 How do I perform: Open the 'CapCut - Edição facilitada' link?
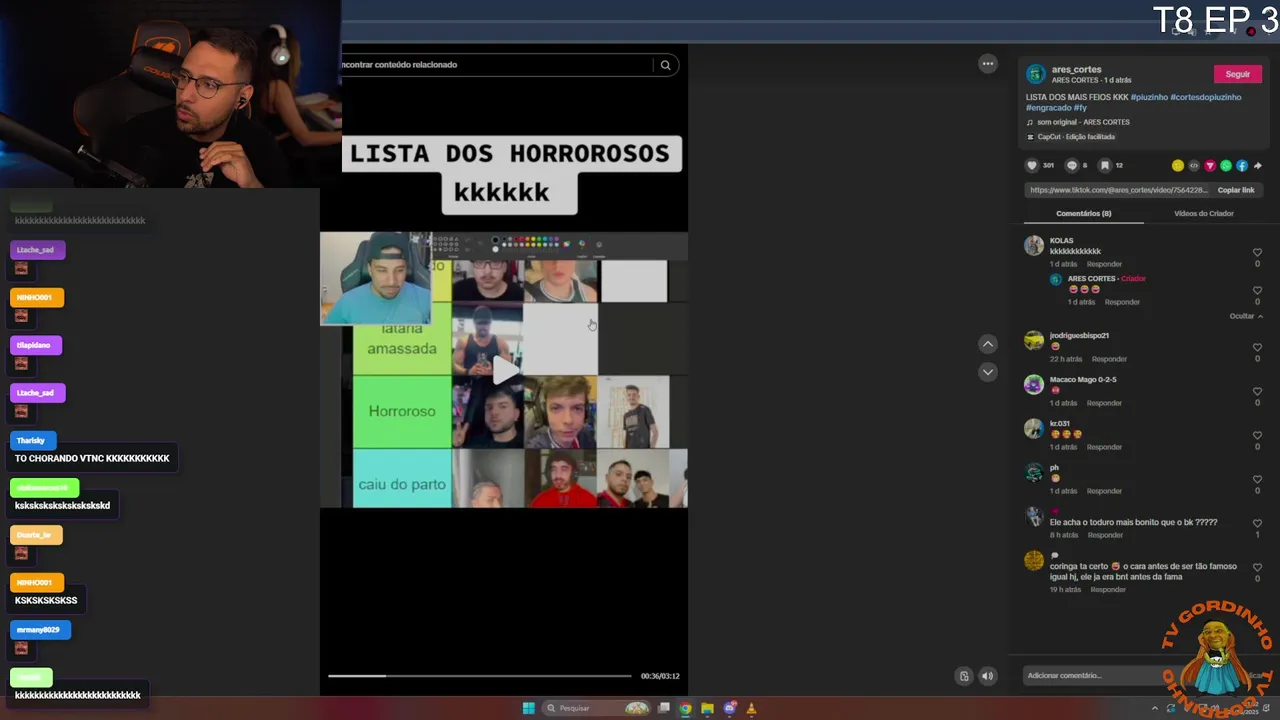click(x=1076, y=137)
